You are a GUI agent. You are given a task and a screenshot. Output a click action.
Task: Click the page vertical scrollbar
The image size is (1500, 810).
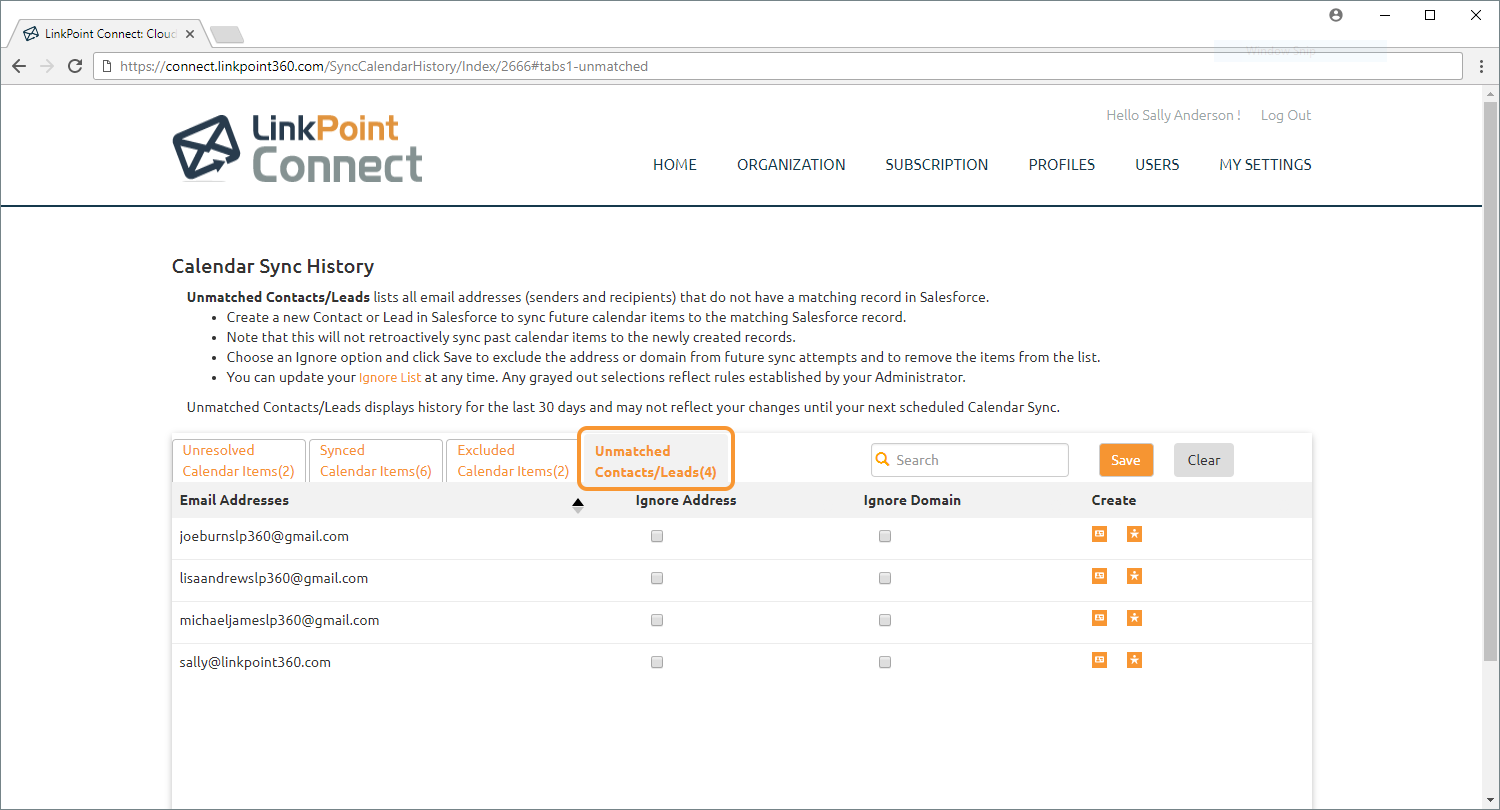[1490, 380]
